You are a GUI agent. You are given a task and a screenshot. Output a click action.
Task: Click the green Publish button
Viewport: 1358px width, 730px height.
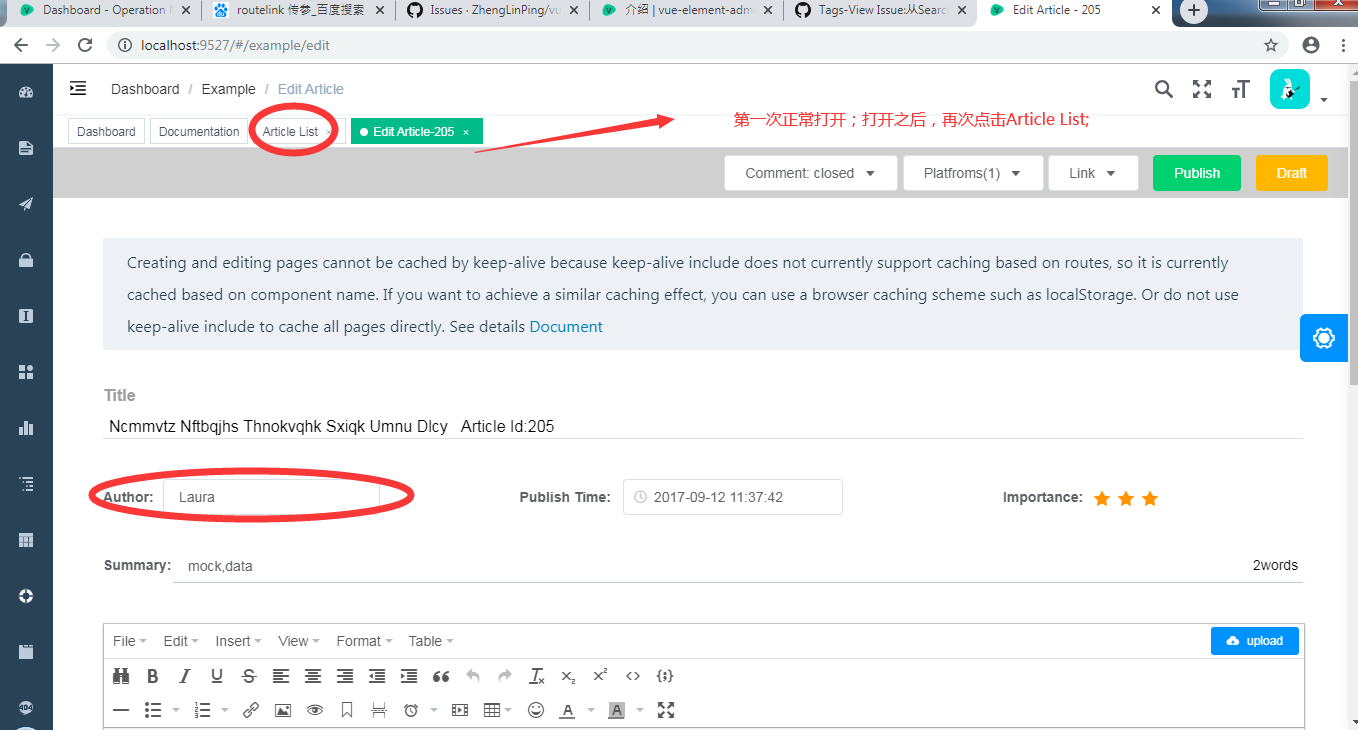(x=1196, y=172)
